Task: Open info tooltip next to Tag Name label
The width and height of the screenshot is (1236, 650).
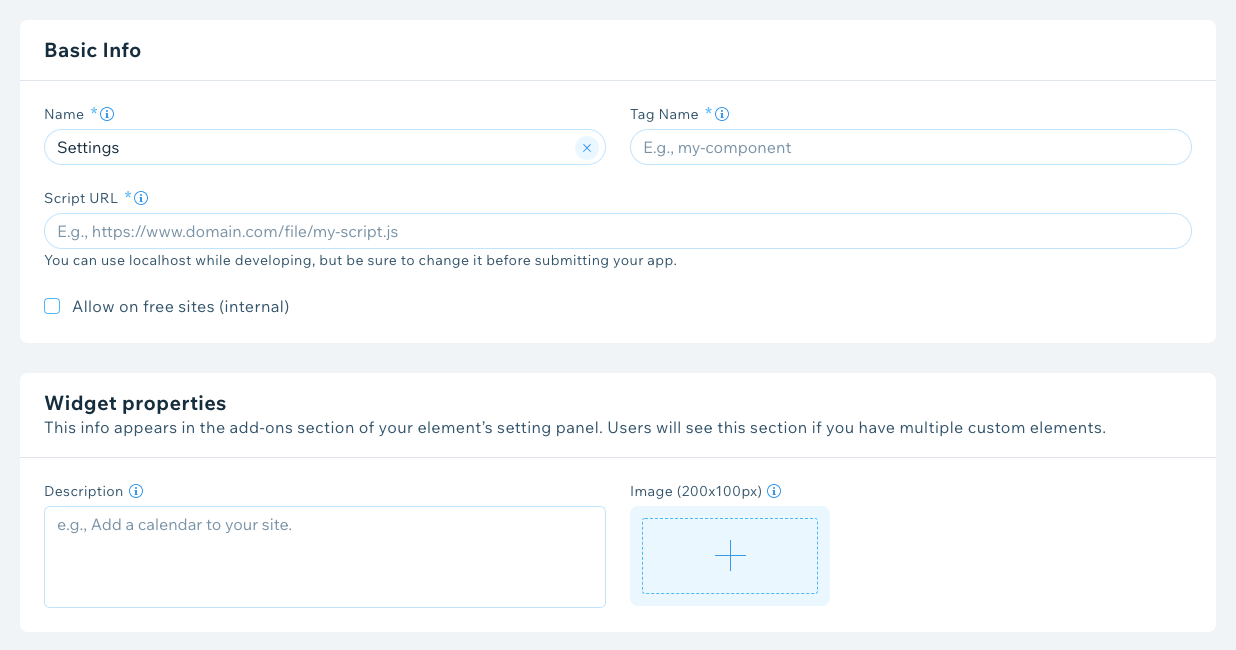Action: pyautogui.click(x=722, y=114)
